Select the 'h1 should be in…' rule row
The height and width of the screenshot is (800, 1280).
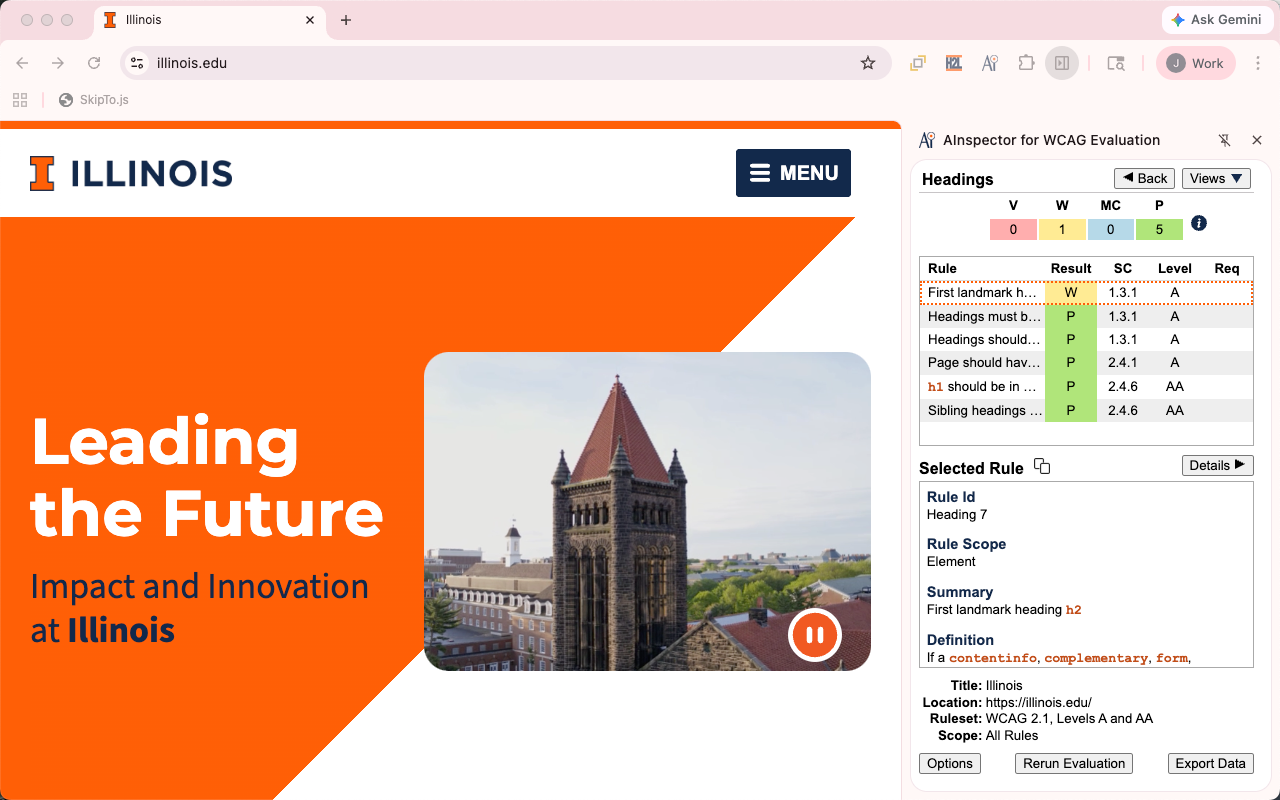click(x=1086, y=387)
